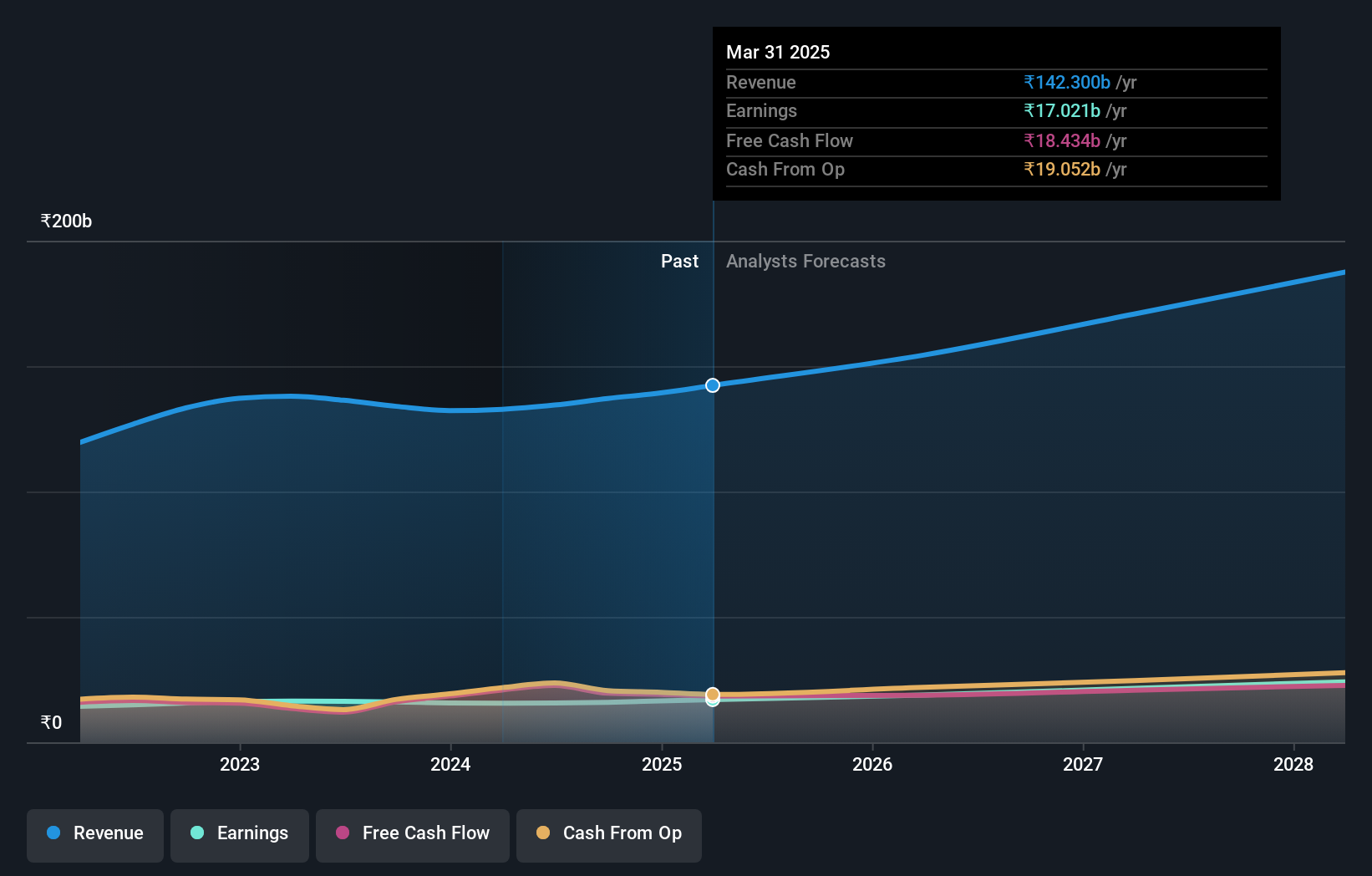Viewport: 1372px width, 876px height.
Task: Click the 'Mar 31 2025' tooltip date
Action: click(x=778, y=52)
